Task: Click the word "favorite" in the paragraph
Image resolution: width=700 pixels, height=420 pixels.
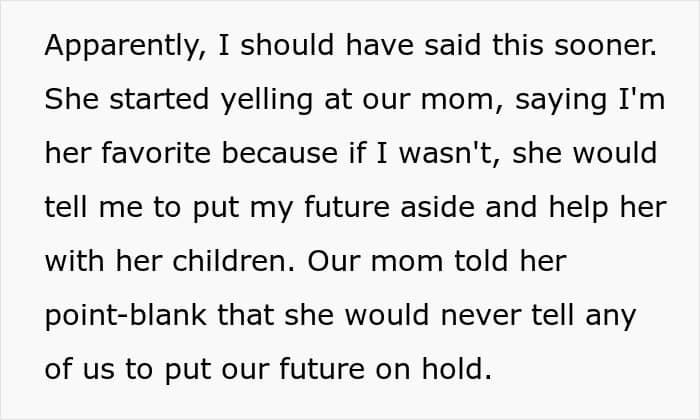Action: pos(156,153)
